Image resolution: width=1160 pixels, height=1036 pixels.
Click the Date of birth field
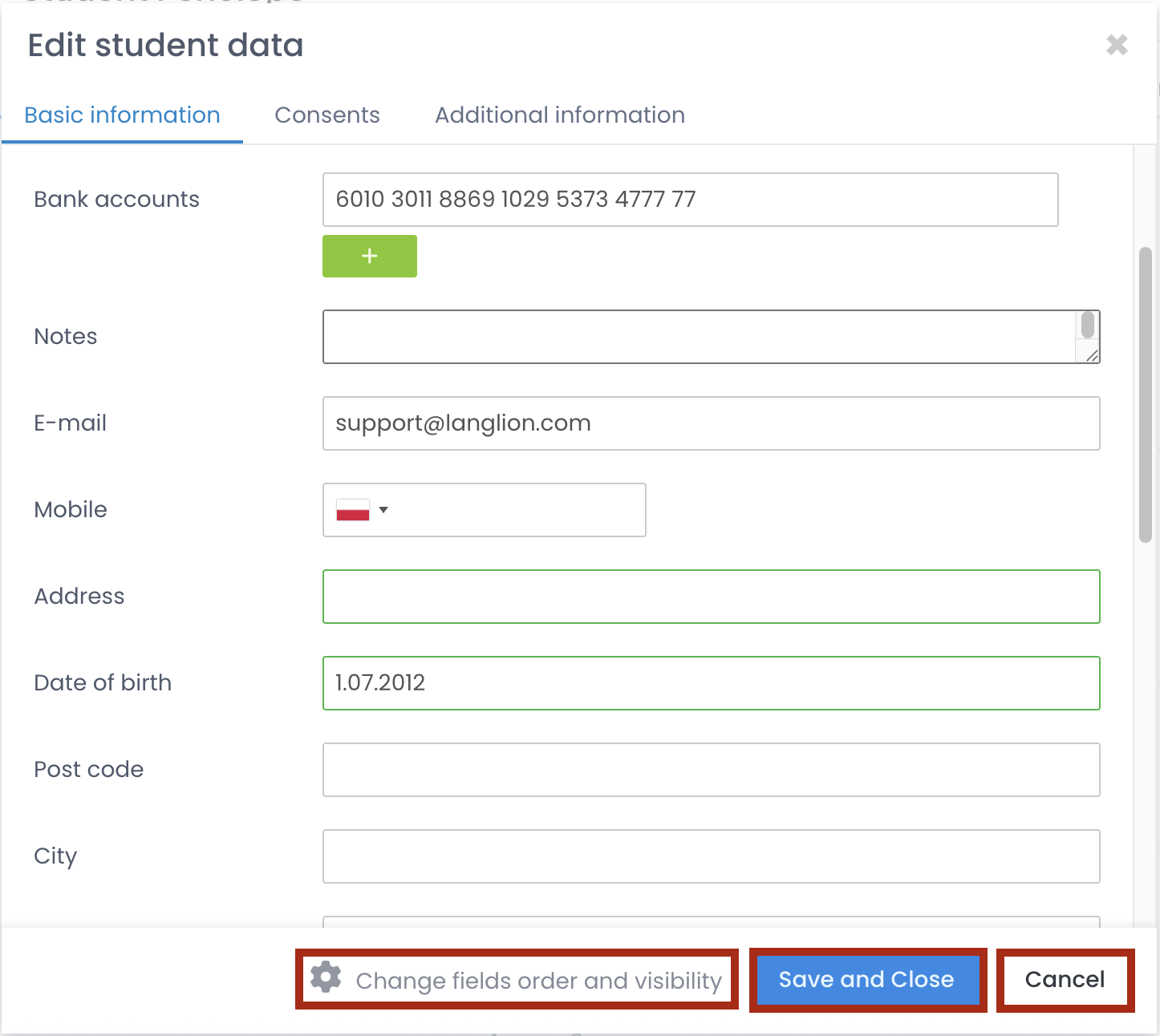(x=711, y=683)
